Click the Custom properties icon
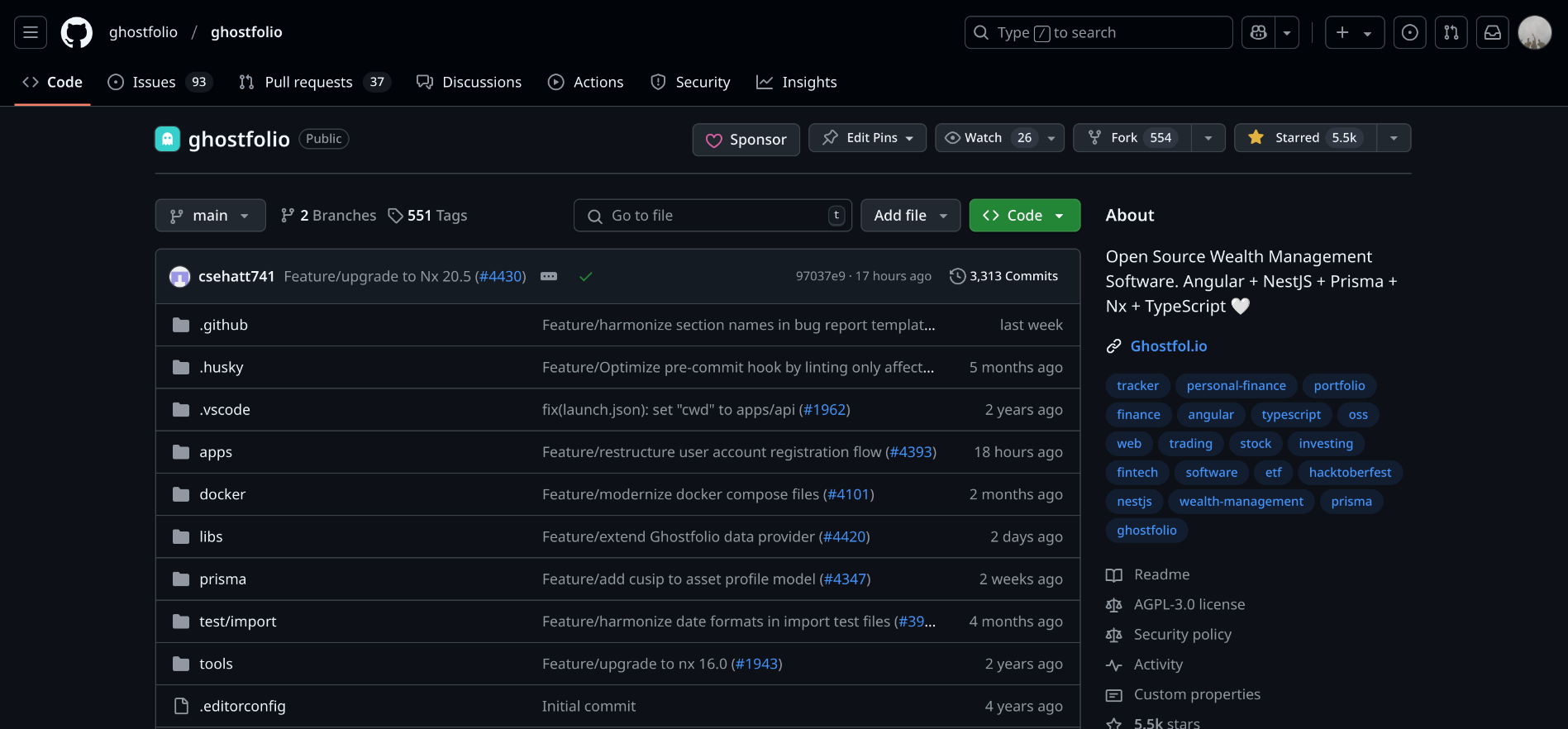The image size is (1568, 729). 1114,695
